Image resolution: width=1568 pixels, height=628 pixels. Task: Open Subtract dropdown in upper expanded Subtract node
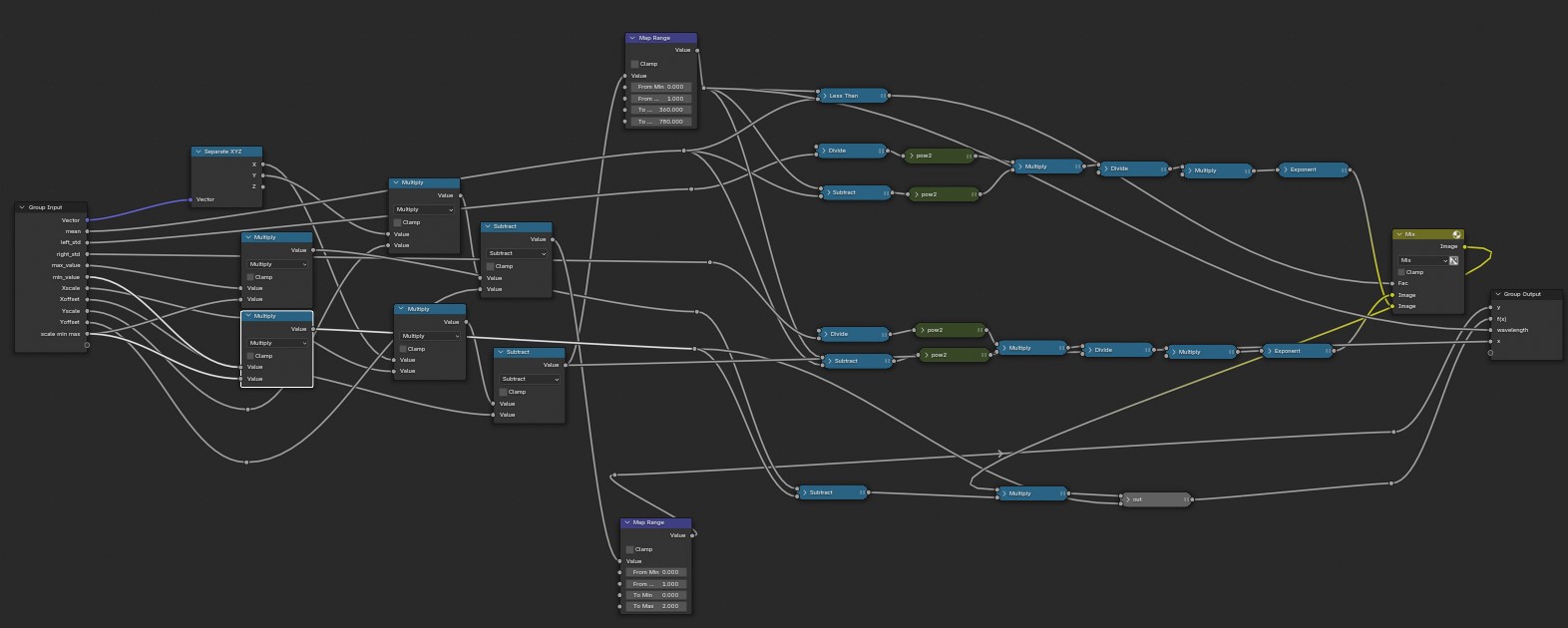click(517, 253)
